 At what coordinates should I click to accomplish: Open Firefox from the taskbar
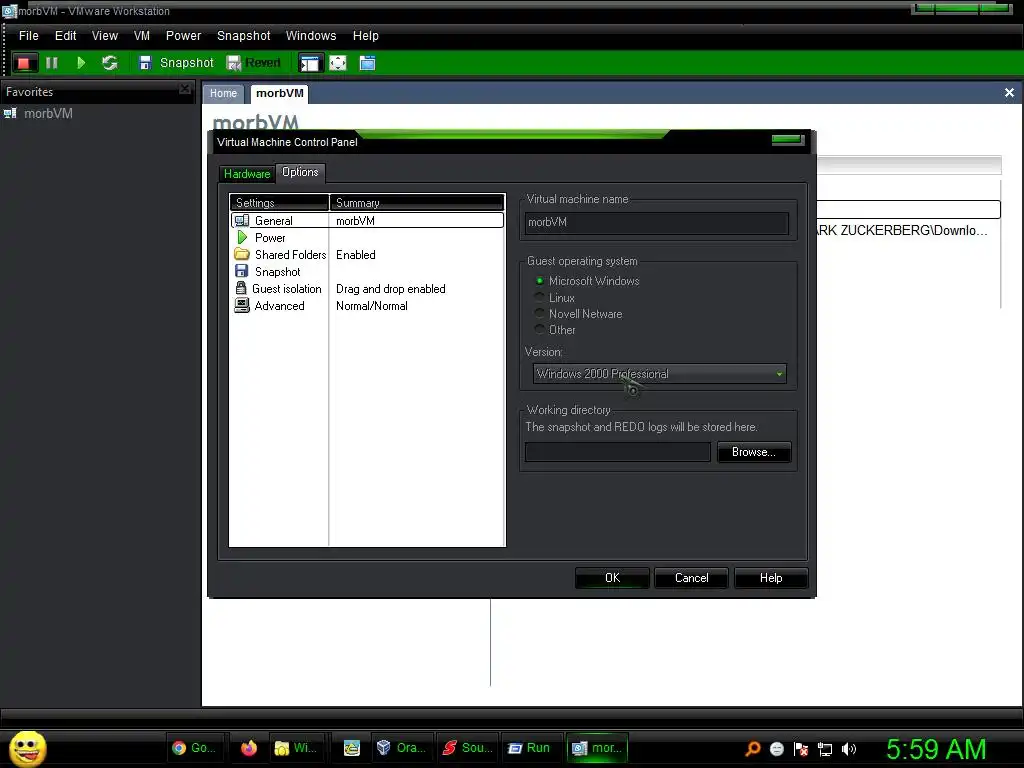pos(249,748)
